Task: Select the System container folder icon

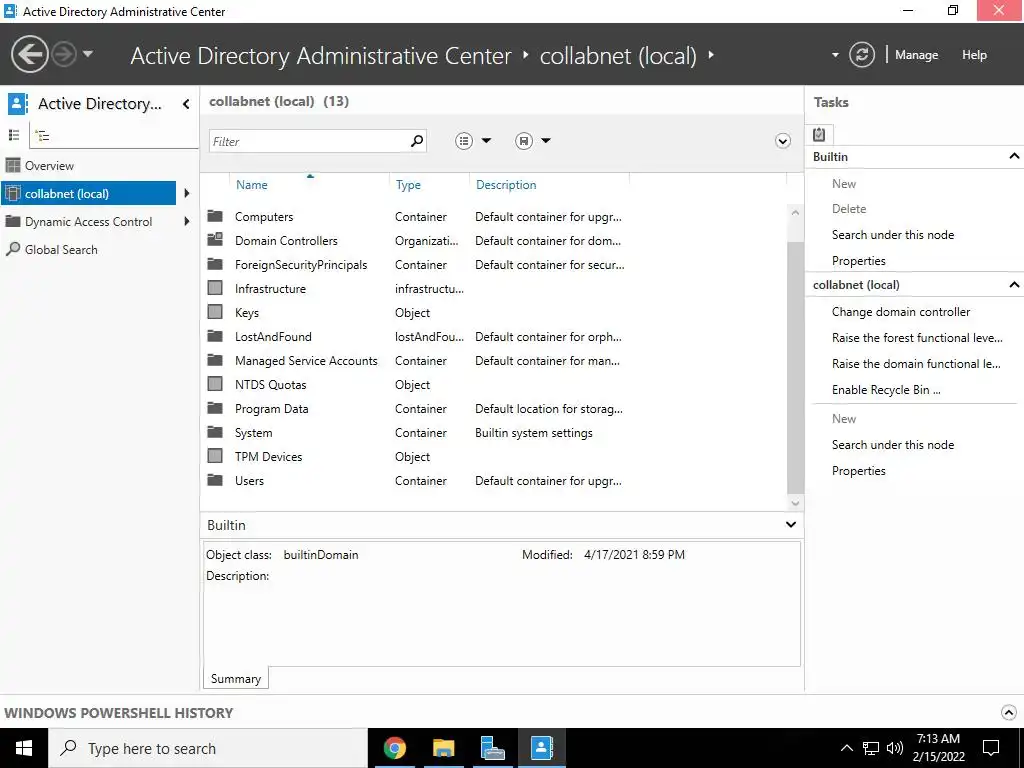Action: click(x=215, y=432)
